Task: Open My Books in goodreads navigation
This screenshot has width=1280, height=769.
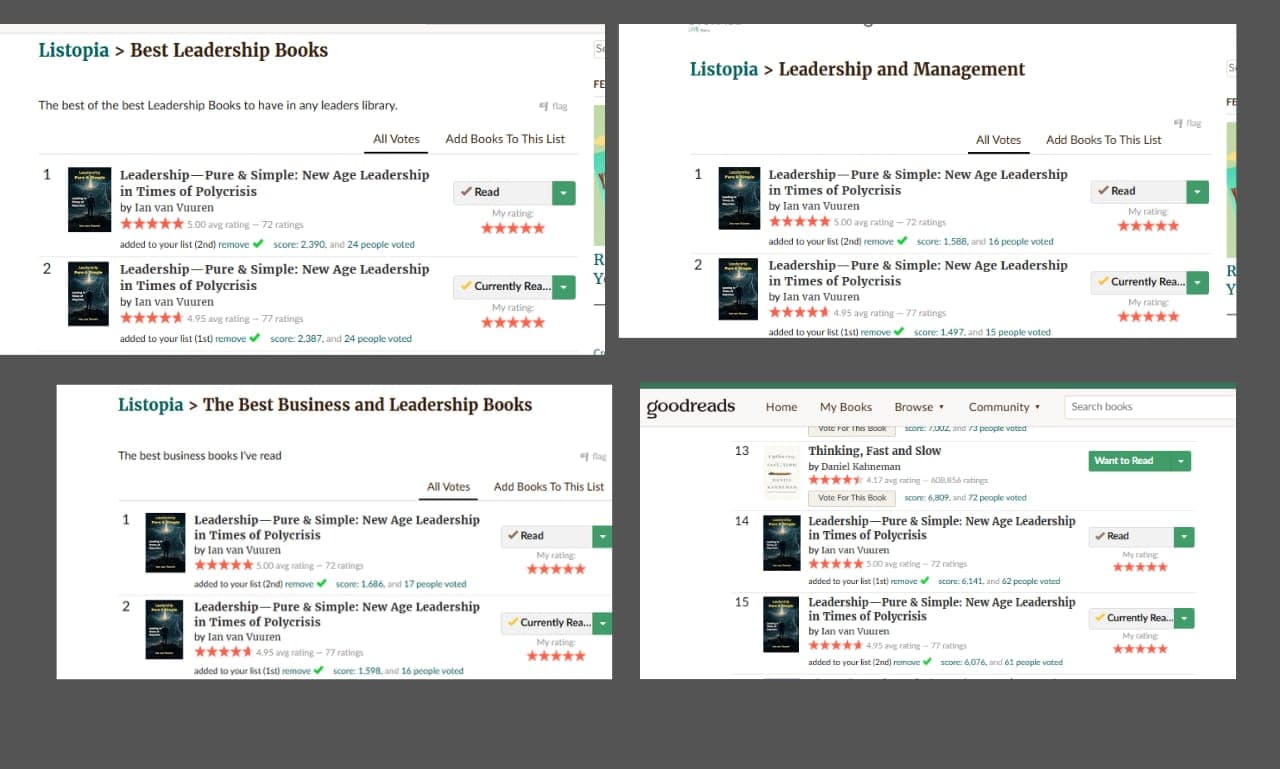Action: [846, 407]
